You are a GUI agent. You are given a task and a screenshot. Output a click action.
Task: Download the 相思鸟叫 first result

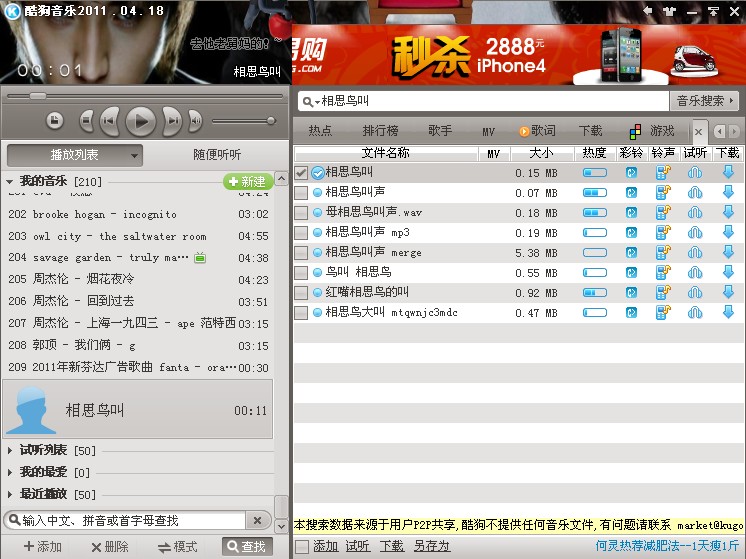pos(728,172)
